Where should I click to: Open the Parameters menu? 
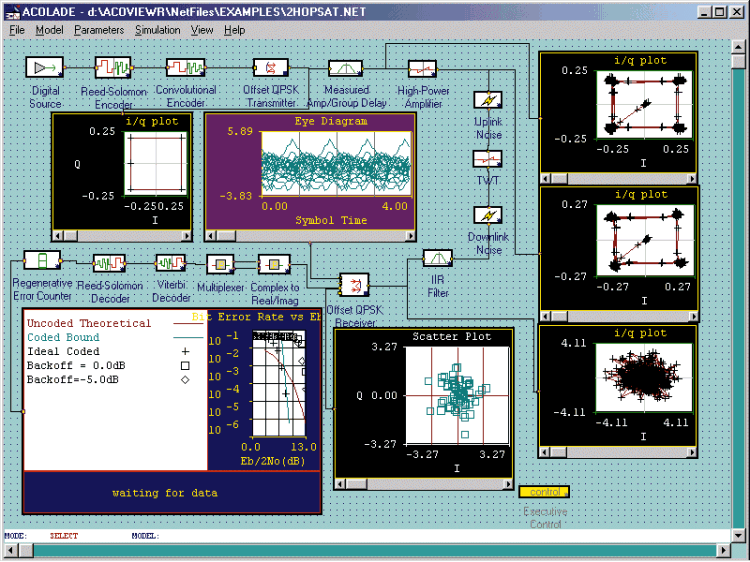coord(99,30)
